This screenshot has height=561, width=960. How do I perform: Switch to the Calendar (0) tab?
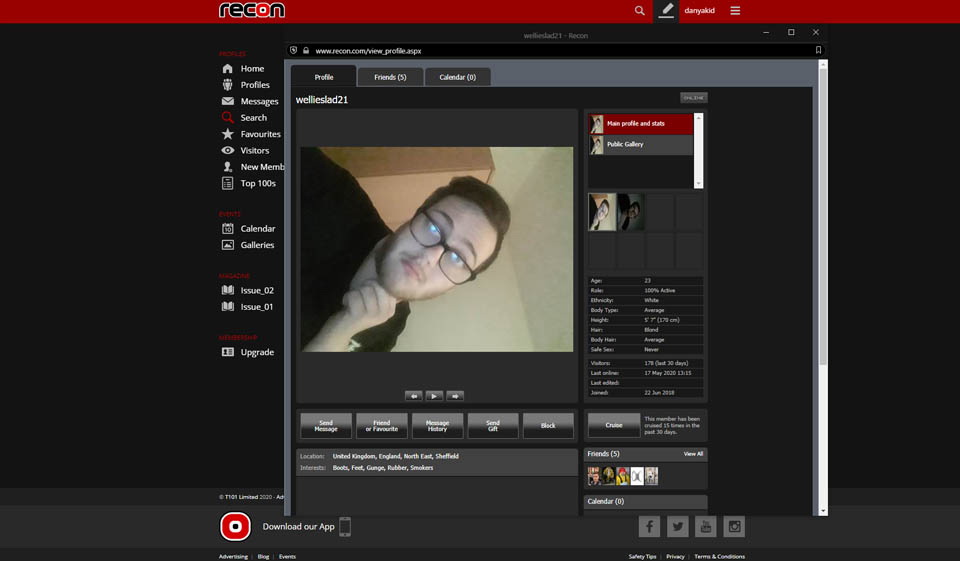click(x=457, y=77)
